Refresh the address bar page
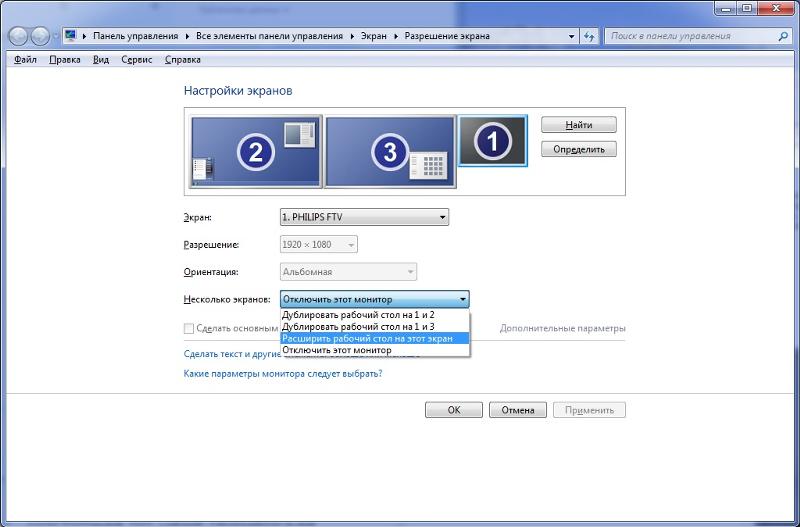This screenshot has height=527, width=800. point(589,36)
